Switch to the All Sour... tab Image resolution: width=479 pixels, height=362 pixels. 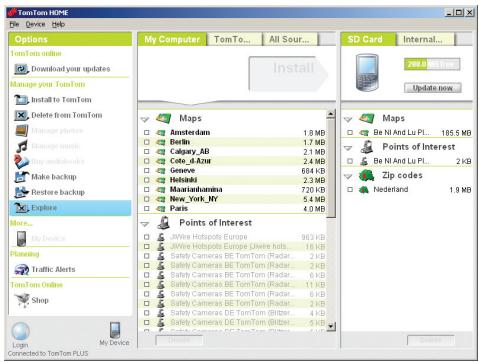pos(290,39)
